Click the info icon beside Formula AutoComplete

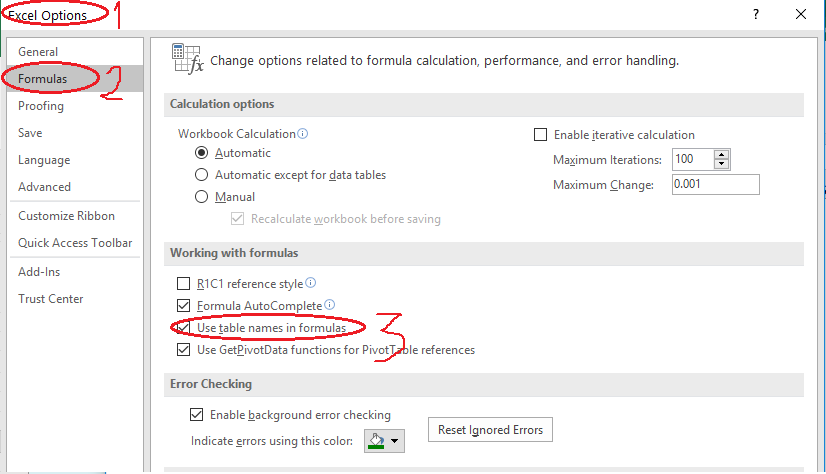(x=329, y=306)
